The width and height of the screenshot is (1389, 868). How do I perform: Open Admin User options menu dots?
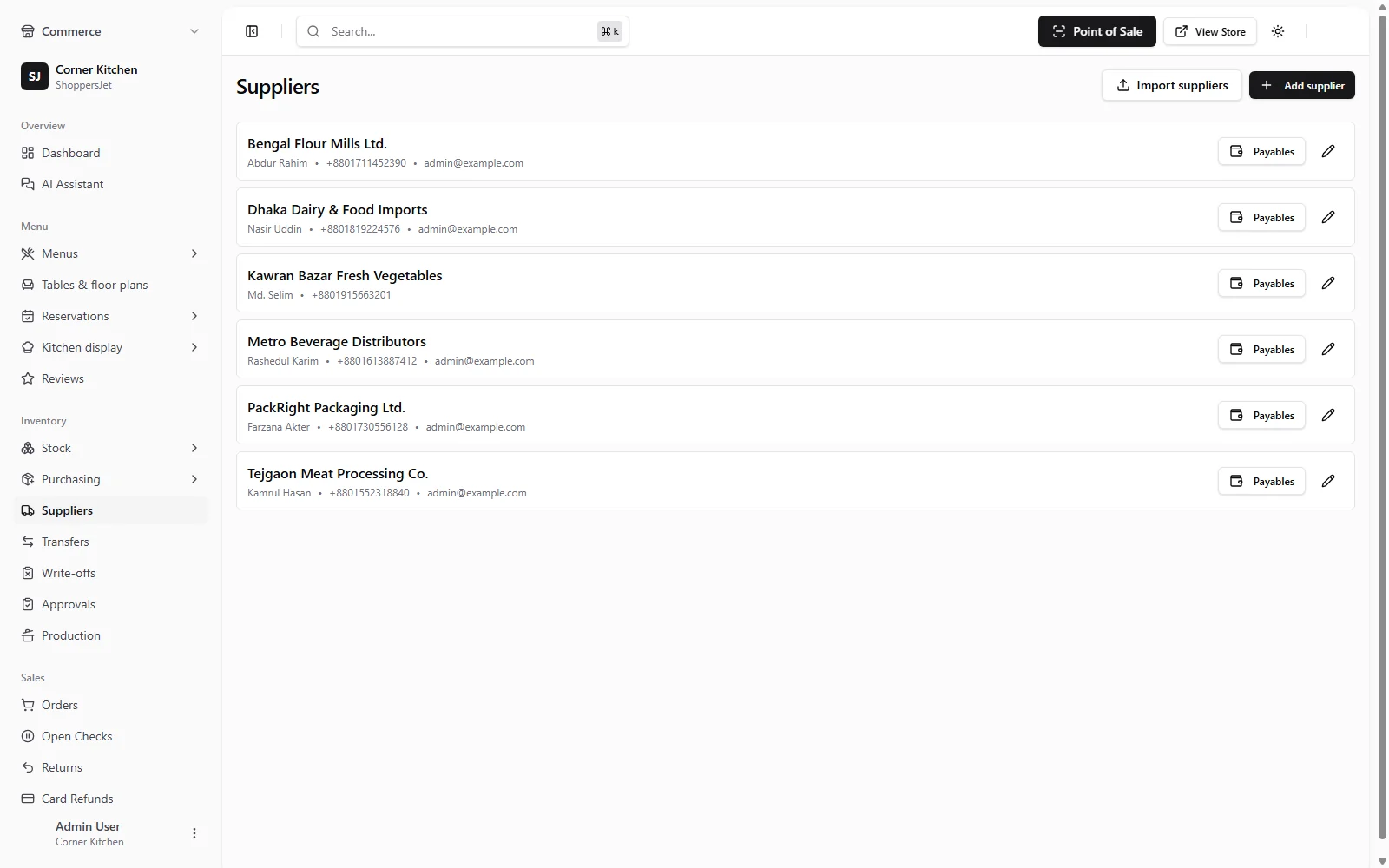click(x=194, y=833)
